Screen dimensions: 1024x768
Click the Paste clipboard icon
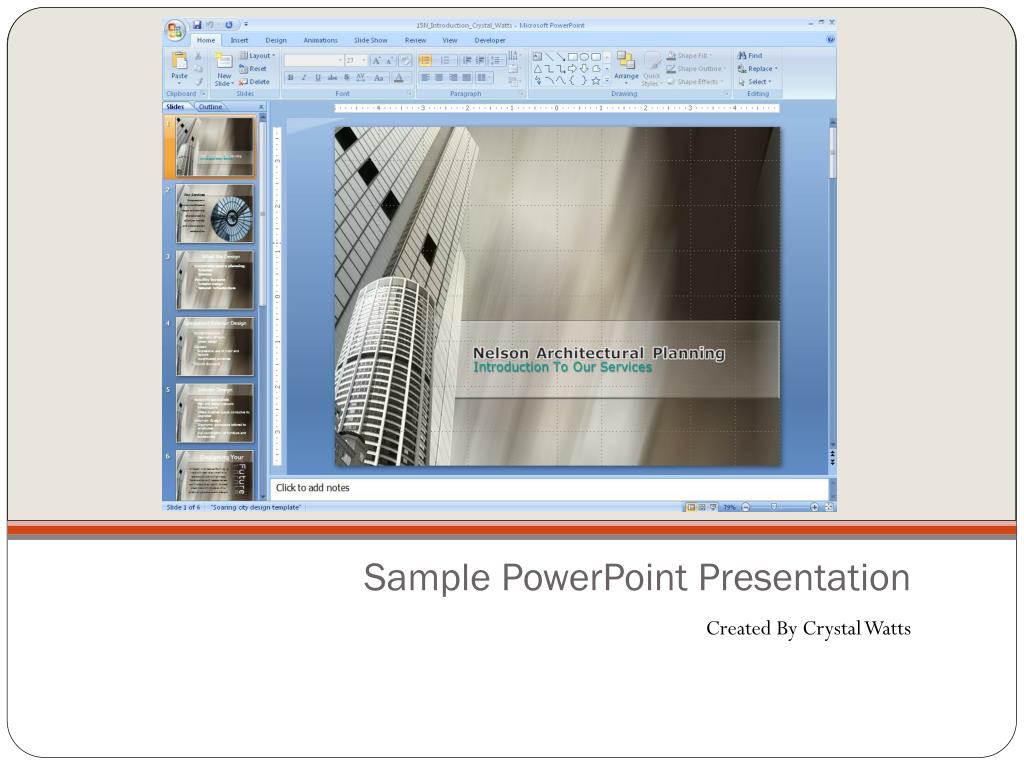pos(179,61)
